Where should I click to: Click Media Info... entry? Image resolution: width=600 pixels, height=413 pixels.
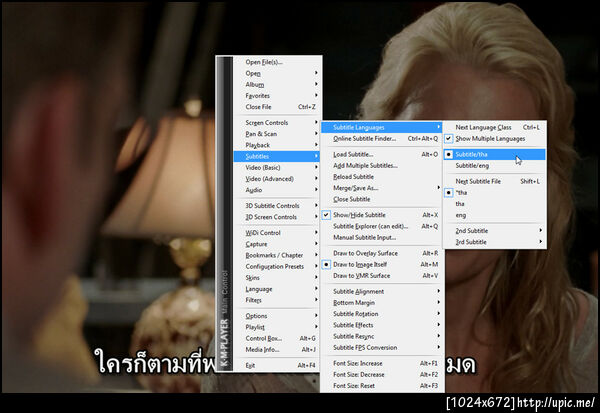(x=276, y=349)
